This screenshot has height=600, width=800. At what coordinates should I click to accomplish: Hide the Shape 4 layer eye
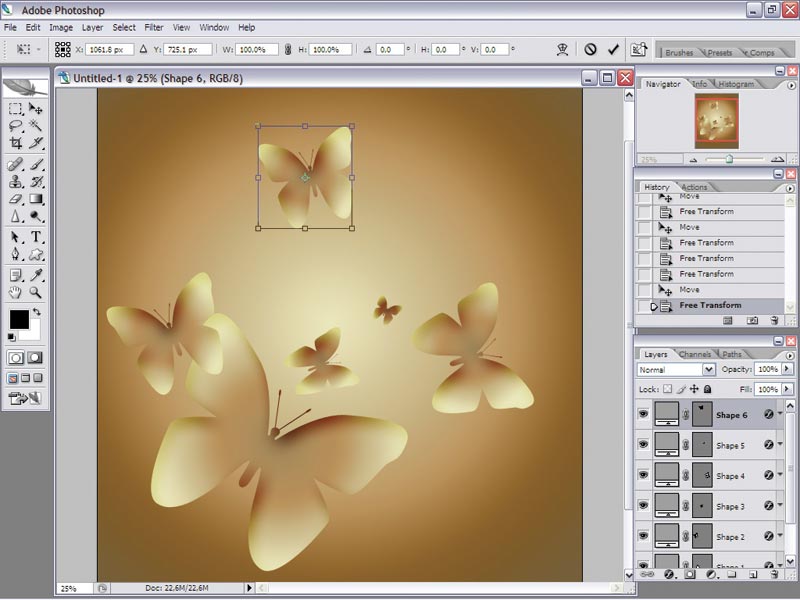(643, 476)
